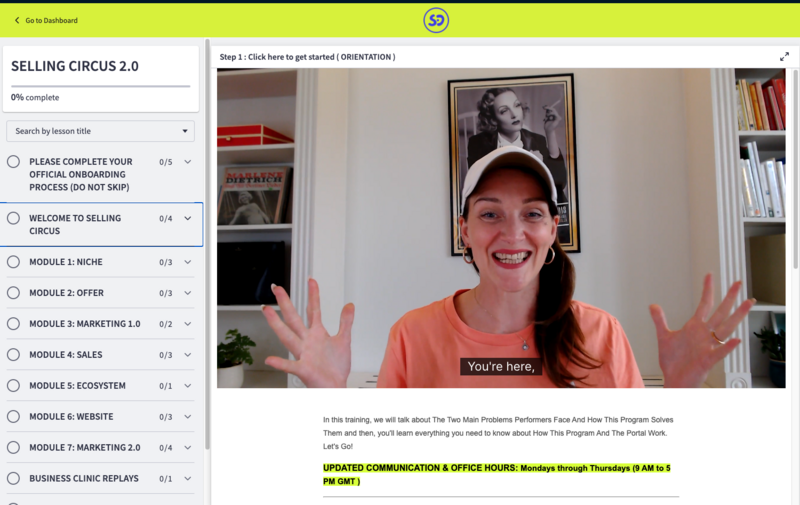The height and width of the screenshot is (505, 800).
Task: Open MODULE 6: WEBSITE section title
Action: tap(71, 417)
